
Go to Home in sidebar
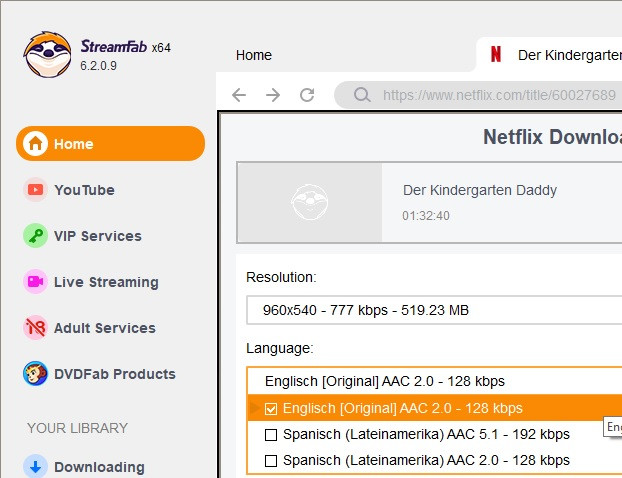tap(110, 144)
